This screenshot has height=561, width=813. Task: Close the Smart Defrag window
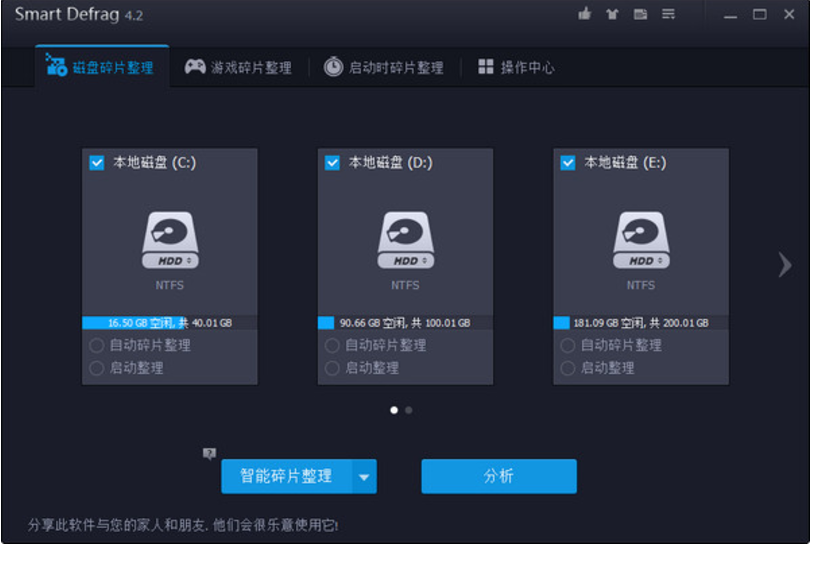[789, 15]
